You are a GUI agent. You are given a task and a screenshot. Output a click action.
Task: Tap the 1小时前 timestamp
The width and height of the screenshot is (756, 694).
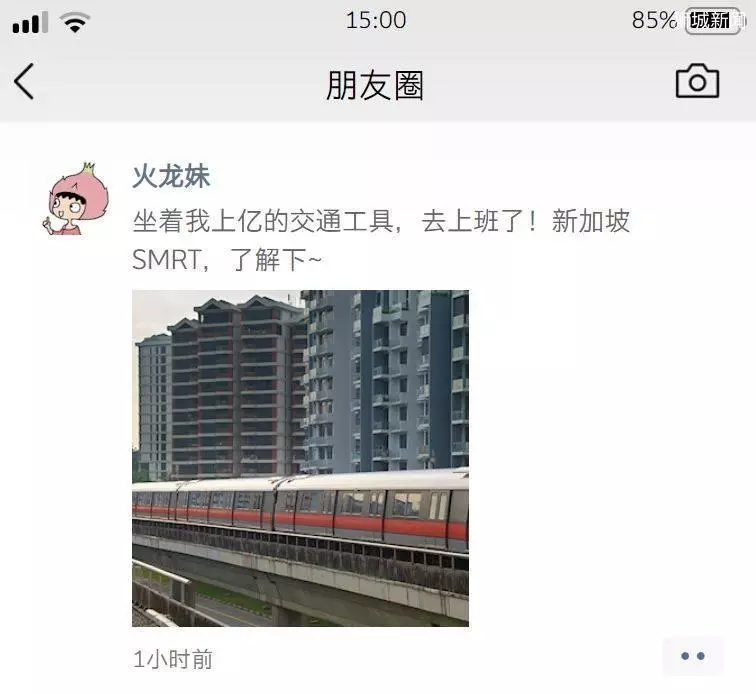pos(173,659)
